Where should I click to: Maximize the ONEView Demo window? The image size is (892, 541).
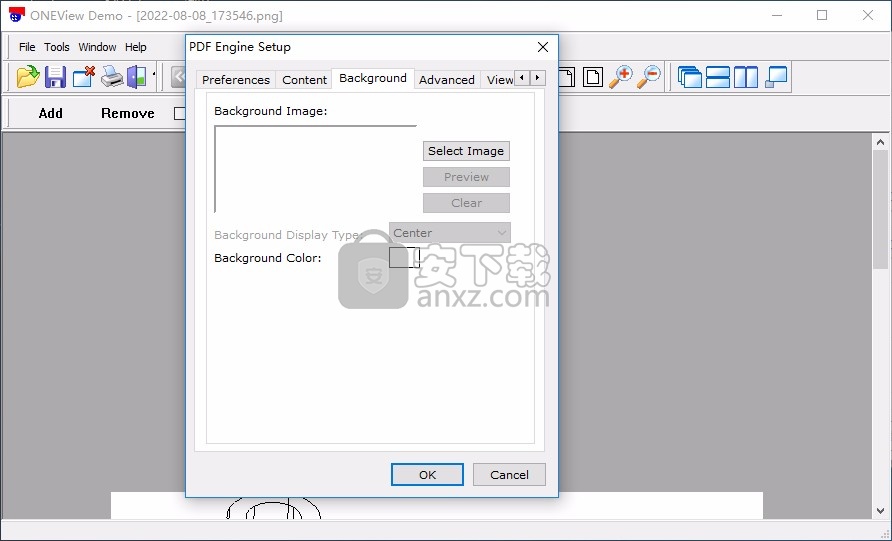coord(821,15)
